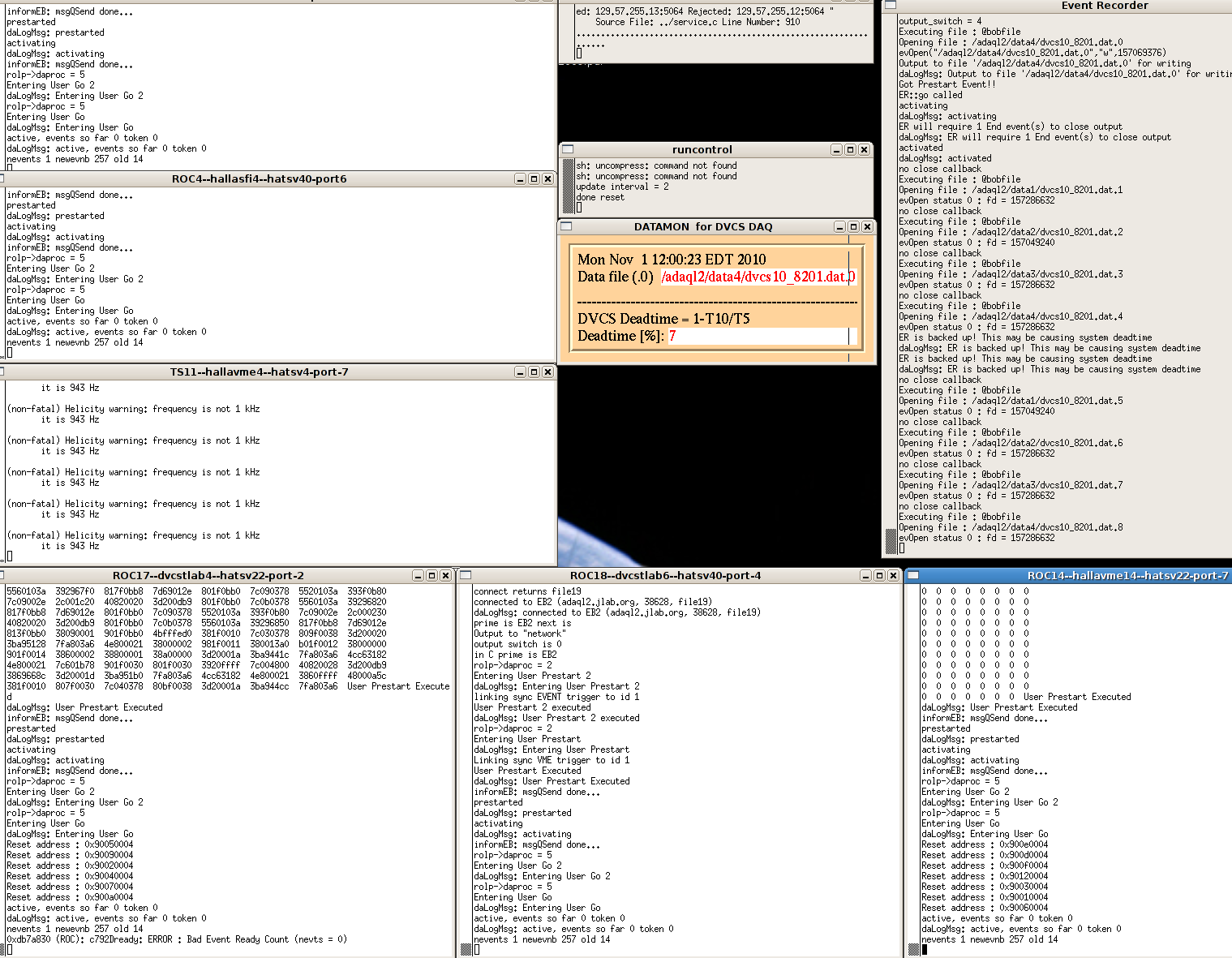Focus the ROC14--hallavme14--hatsv22-port-7 title bar
1232x958 pixels.
(x=1128, y=575)
